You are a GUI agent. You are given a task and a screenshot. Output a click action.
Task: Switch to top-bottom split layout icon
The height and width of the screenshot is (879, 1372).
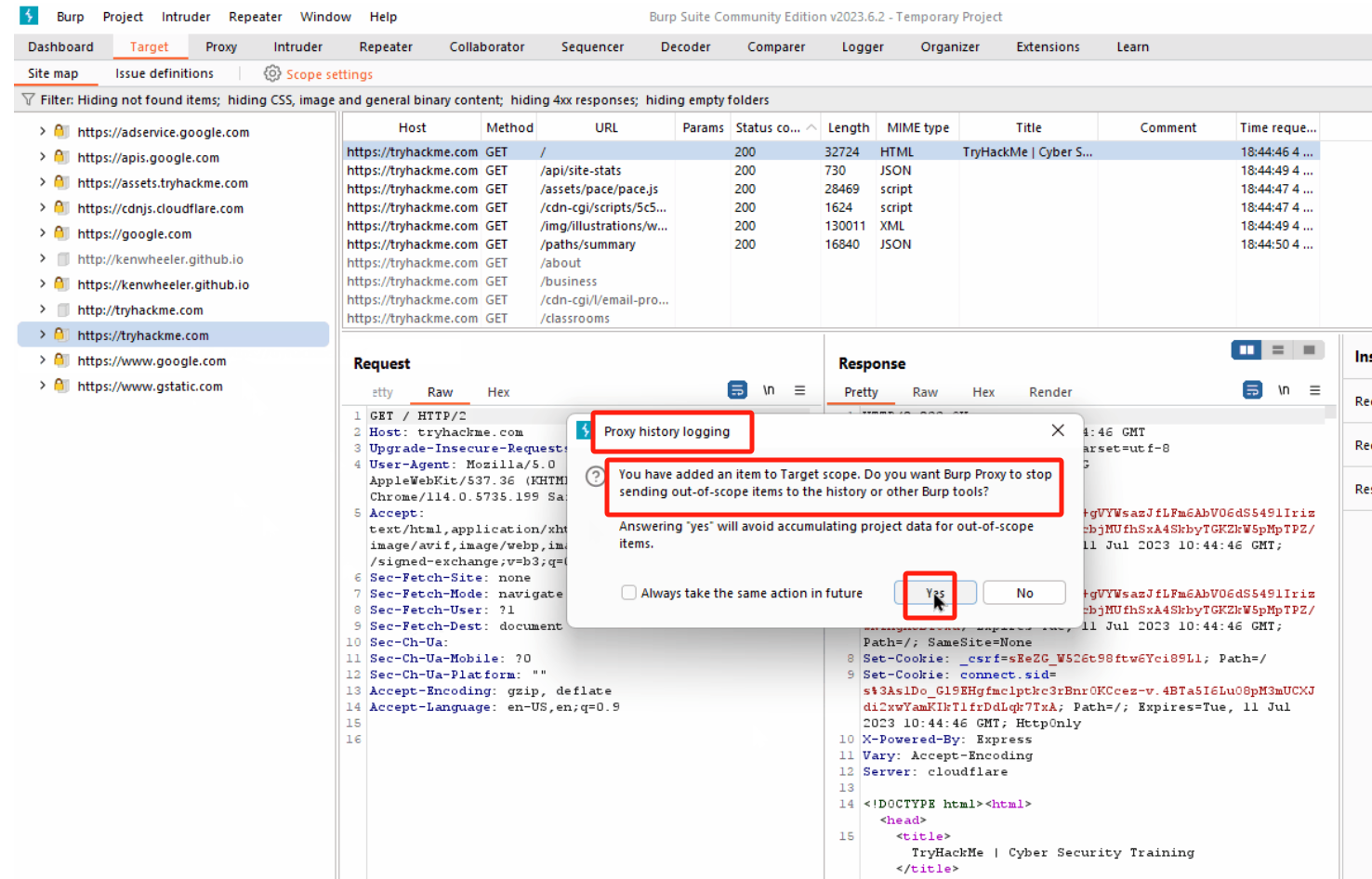1278,349
